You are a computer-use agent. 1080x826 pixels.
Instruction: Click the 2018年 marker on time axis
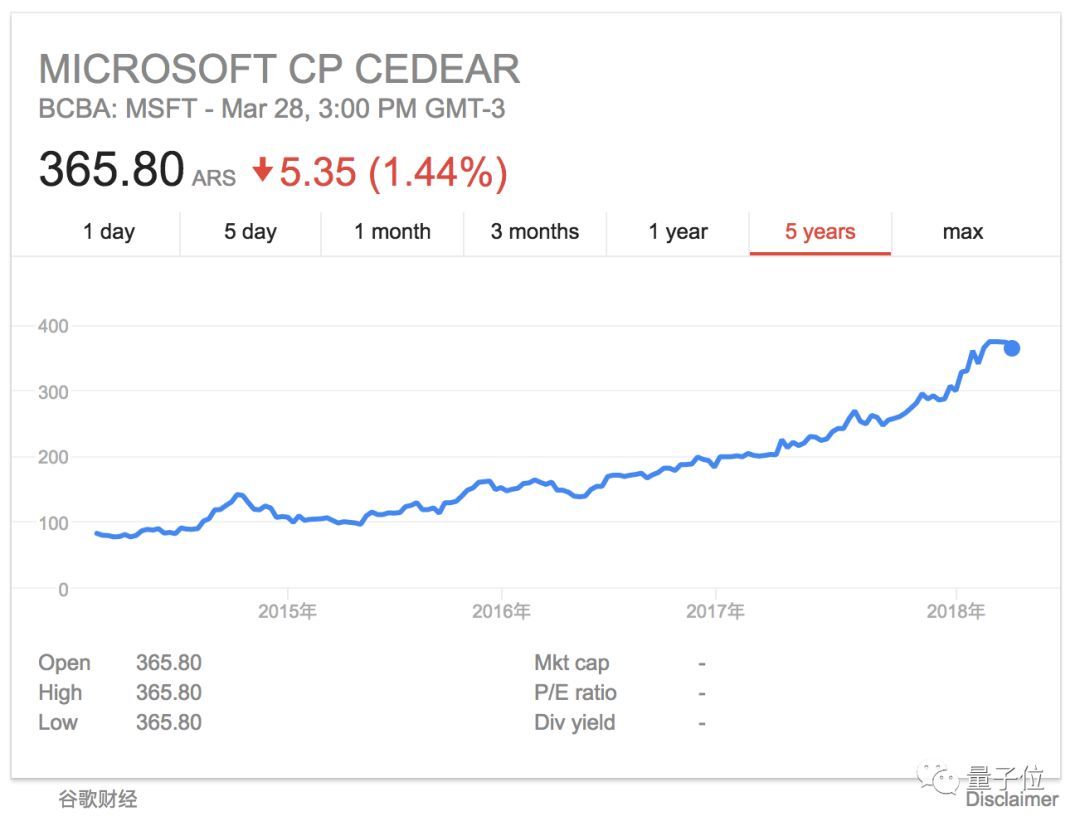(x=955, y=611)
